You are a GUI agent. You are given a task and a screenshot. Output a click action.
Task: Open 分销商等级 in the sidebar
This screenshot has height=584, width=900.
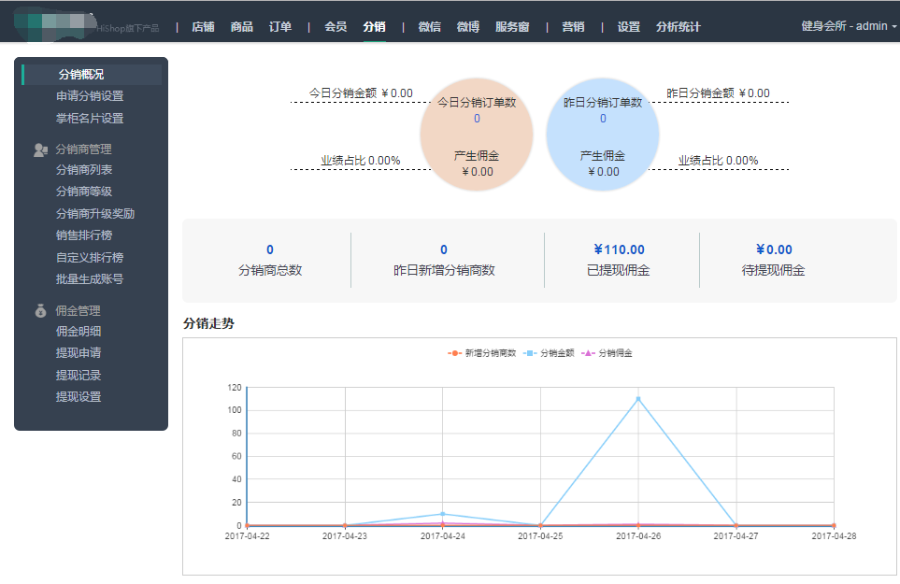(84, 191)
